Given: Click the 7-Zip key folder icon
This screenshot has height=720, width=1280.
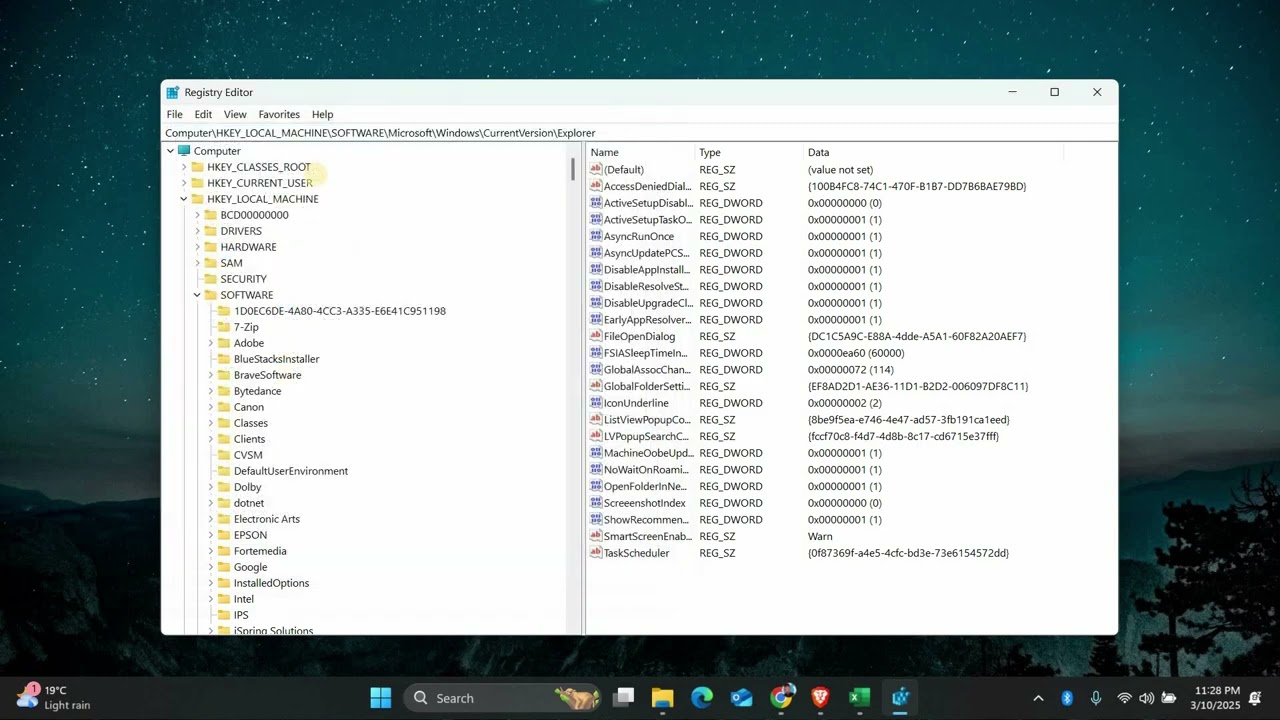Looking at the screenshot, I should coord(224,327).
